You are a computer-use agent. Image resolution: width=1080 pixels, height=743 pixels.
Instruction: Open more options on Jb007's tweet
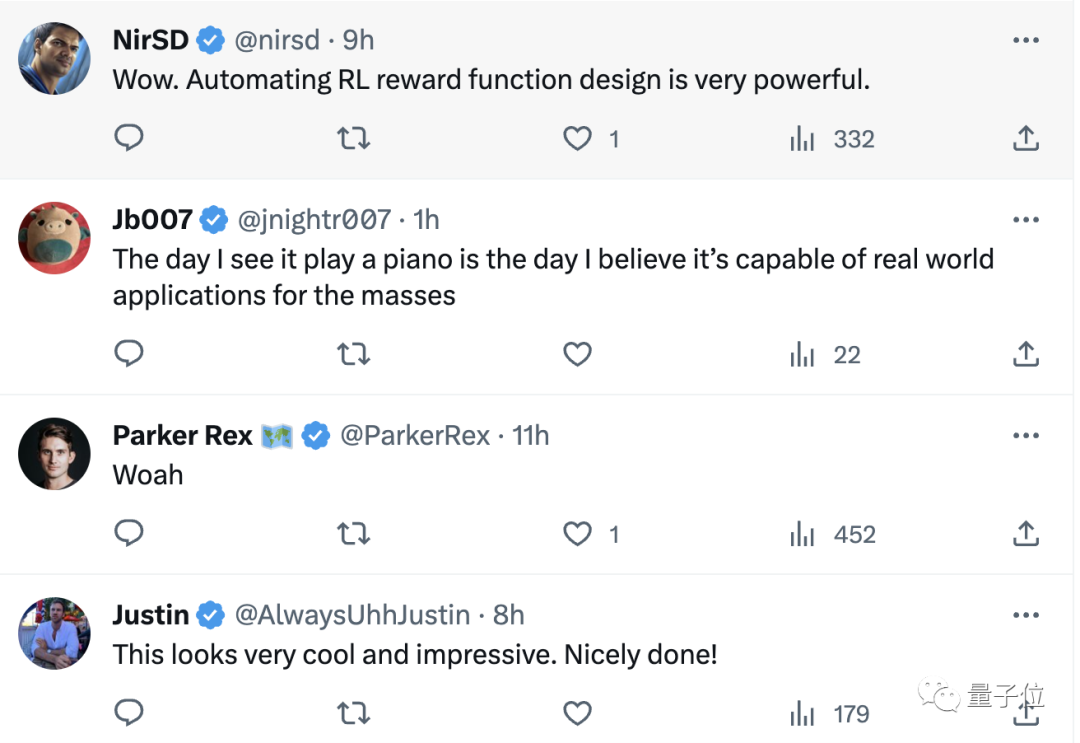coord(1026,219)
